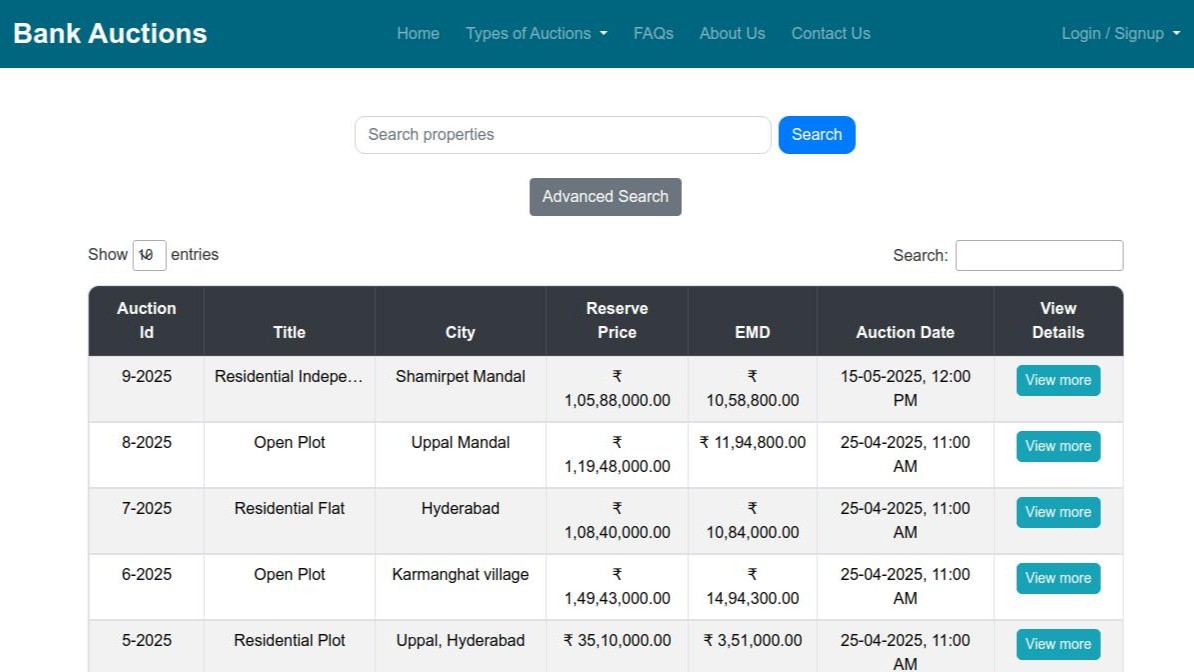The height and width of the screenshot is (672, 1194).
Task: Click the Bank Auctions site logo
Action: click(110, 33)
